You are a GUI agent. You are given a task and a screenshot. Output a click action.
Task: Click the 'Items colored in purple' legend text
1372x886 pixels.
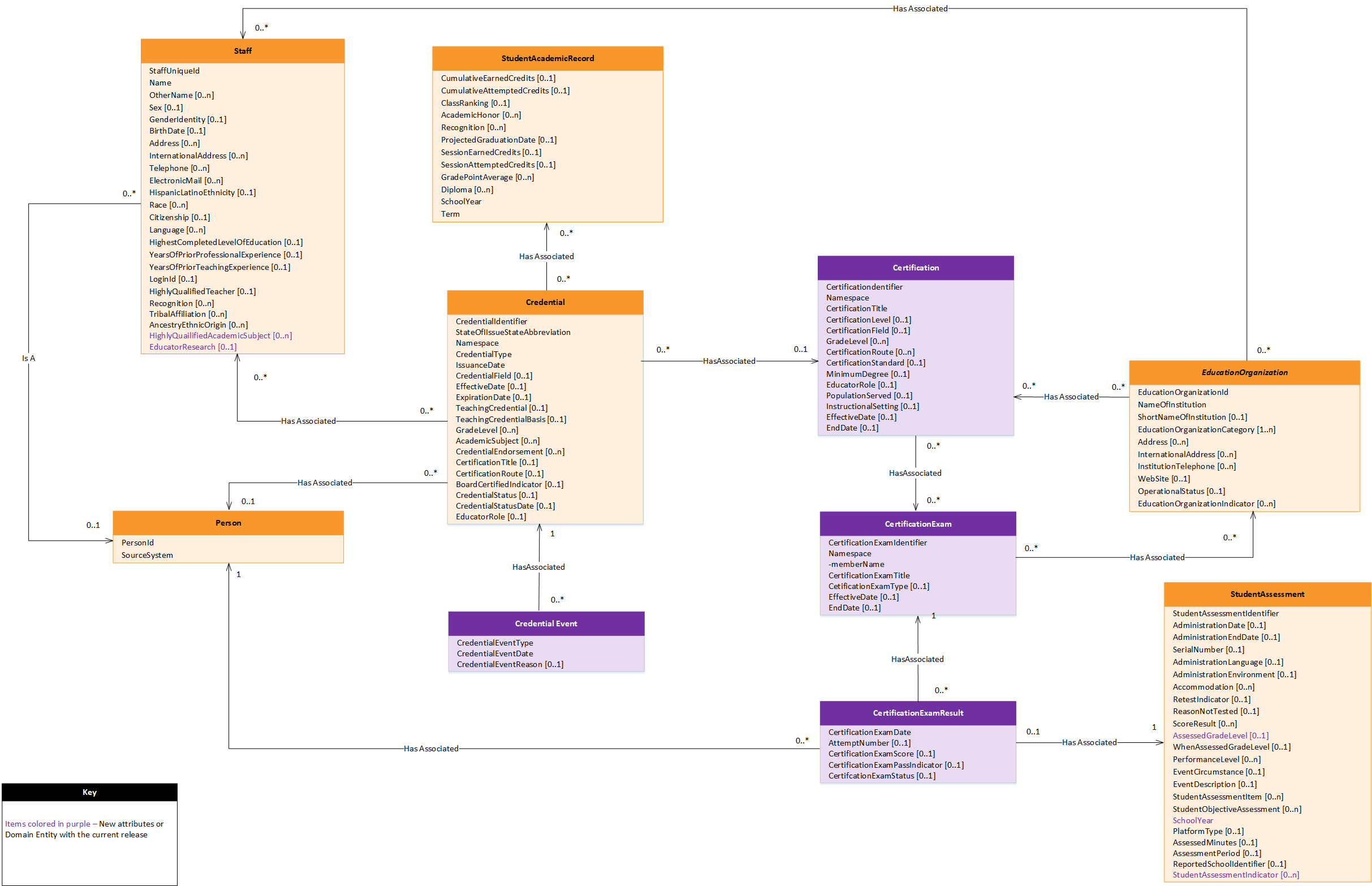(x=48, y=824)
